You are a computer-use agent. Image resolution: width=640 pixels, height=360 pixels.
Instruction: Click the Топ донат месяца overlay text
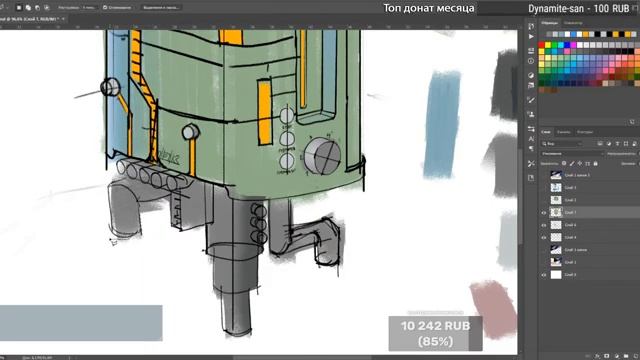pos(429,8)
